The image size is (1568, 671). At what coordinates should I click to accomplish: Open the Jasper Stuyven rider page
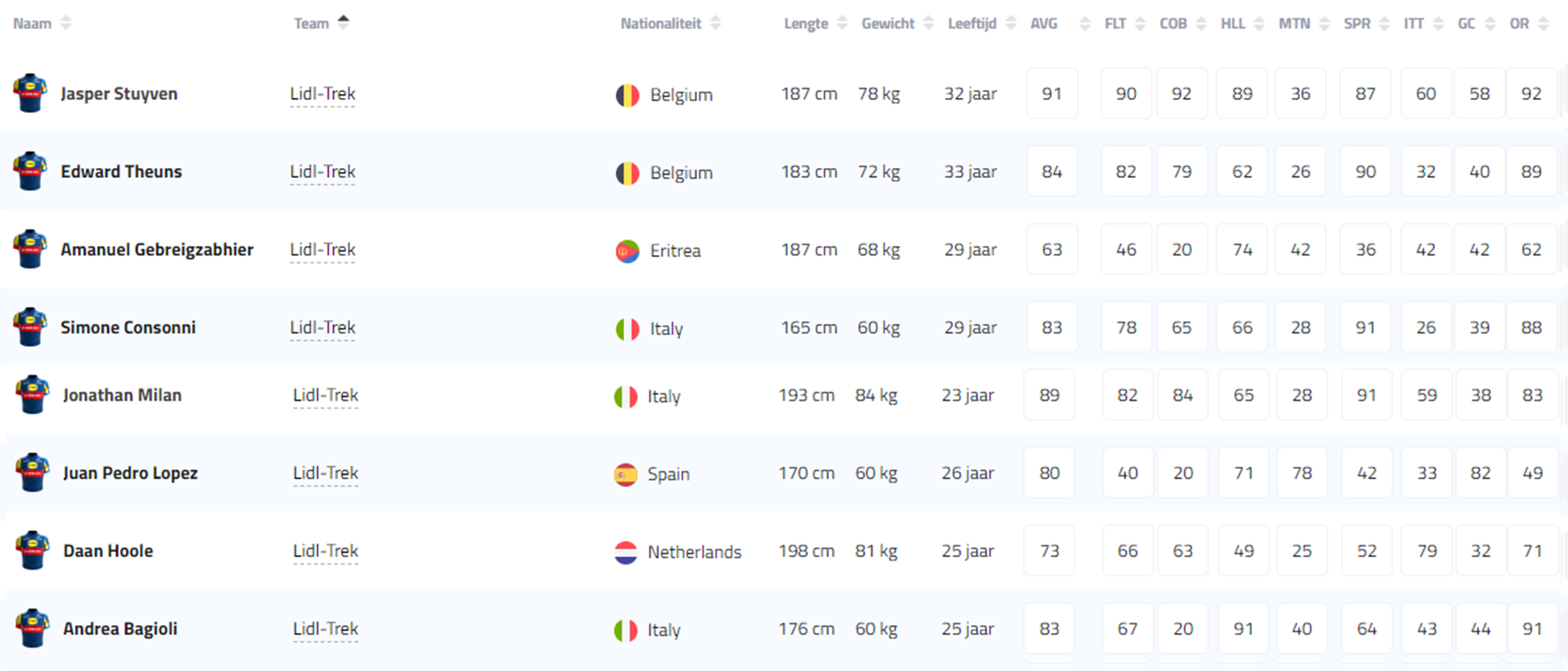119,94
